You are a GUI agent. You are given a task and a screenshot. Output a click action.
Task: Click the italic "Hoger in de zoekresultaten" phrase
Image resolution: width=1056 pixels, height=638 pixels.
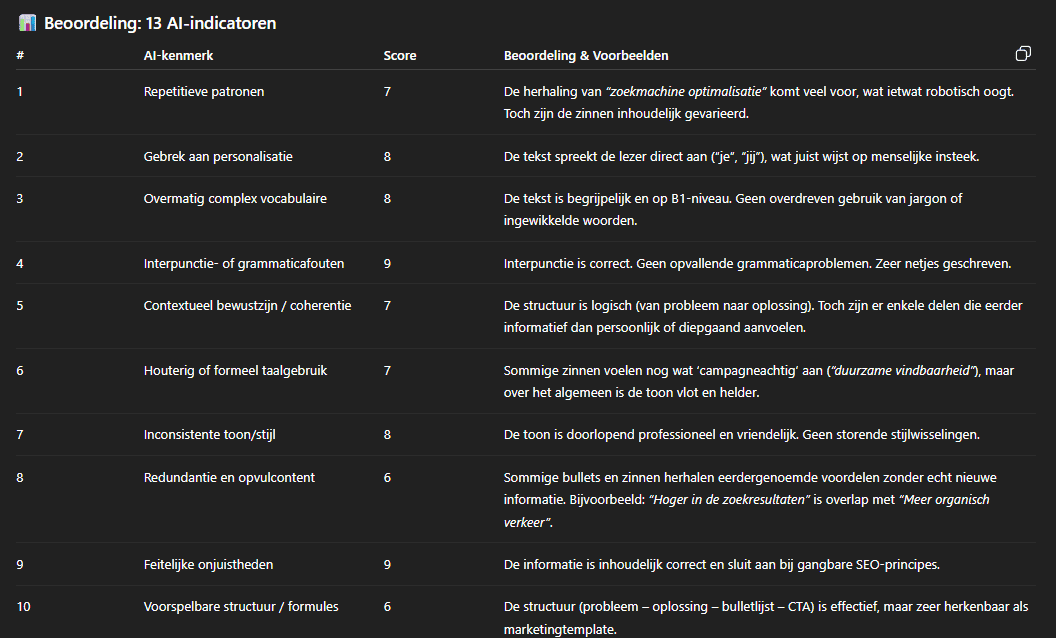pyautogui.click(x=728, y=499)
